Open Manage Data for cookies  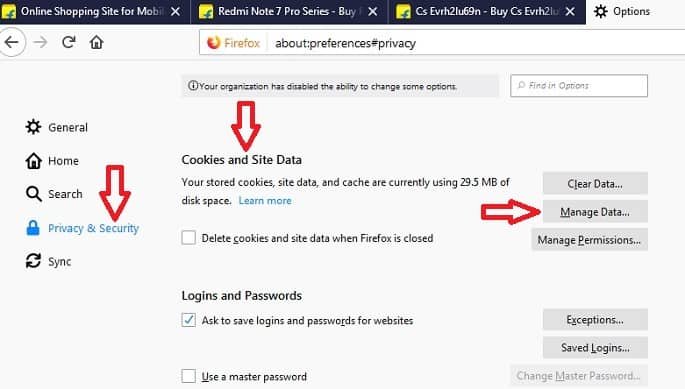595,212
